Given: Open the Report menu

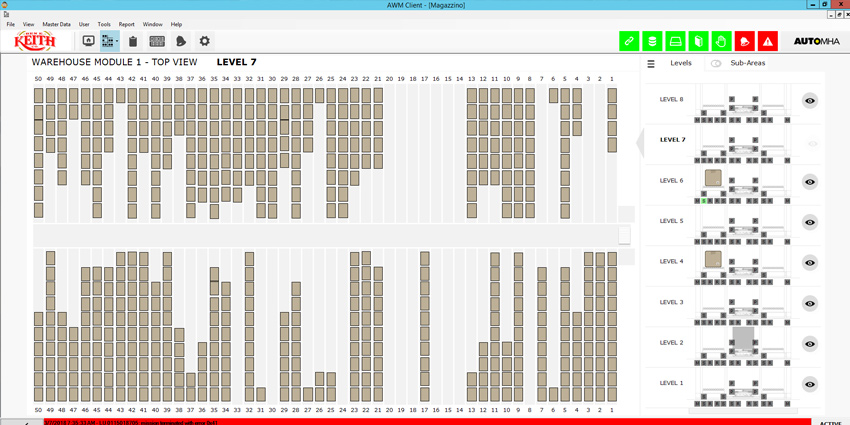Looking at the screenshot, I should (x=126, y=24).
